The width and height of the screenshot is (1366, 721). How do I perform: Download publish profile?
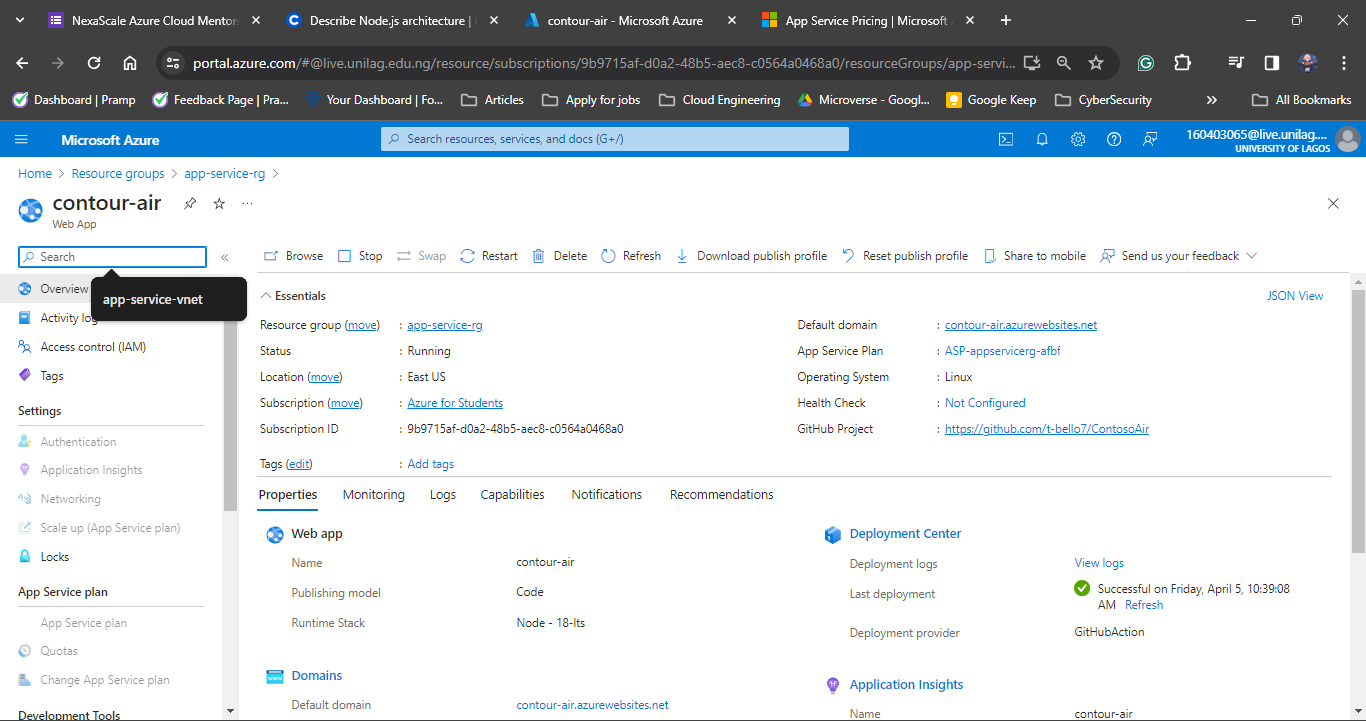pos(751,256)
